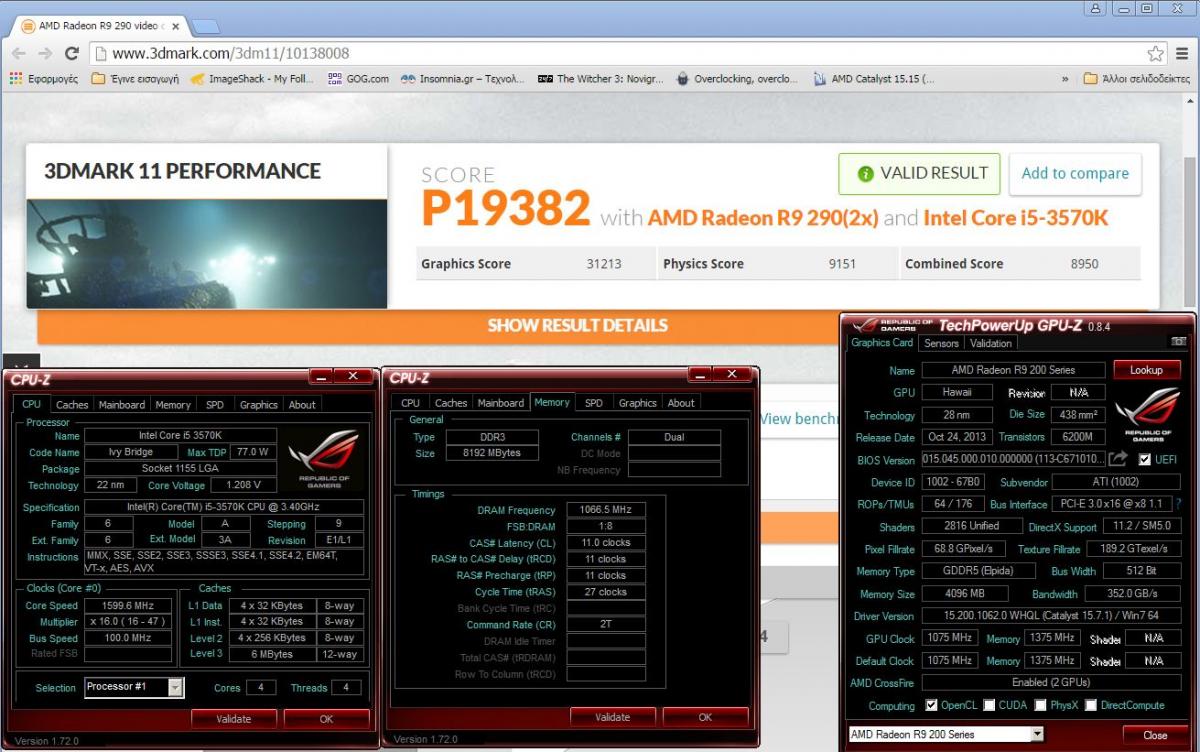Click the GPU-Z screenshot camera icon
The height and width of the screenshot is (752, 1200).
point(1178,343)
